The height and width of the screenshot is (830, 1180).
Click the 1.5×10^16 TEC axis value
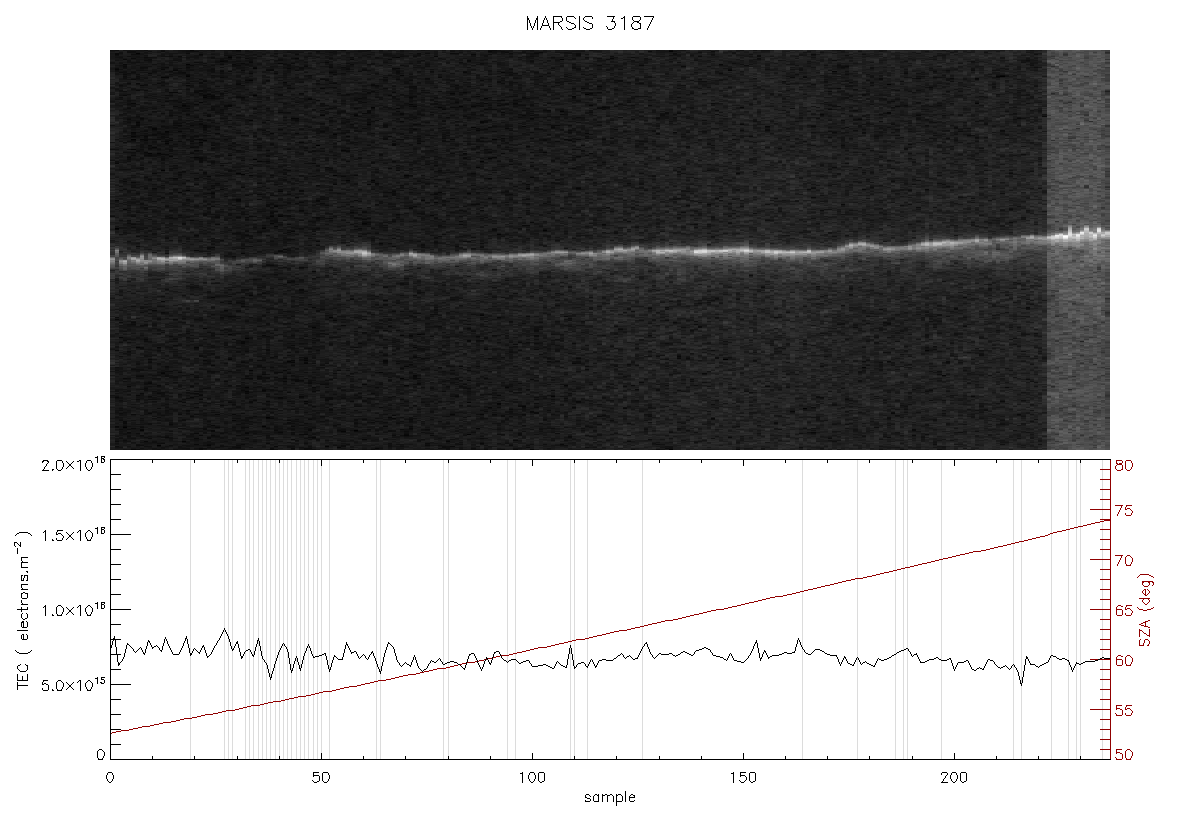[73, 535]
